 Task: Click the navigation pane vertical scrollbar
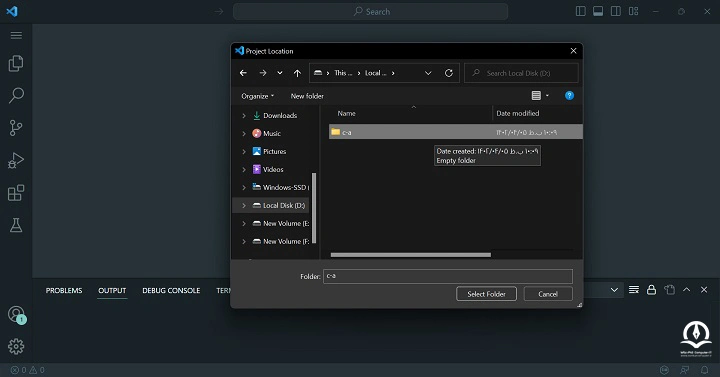314,208
